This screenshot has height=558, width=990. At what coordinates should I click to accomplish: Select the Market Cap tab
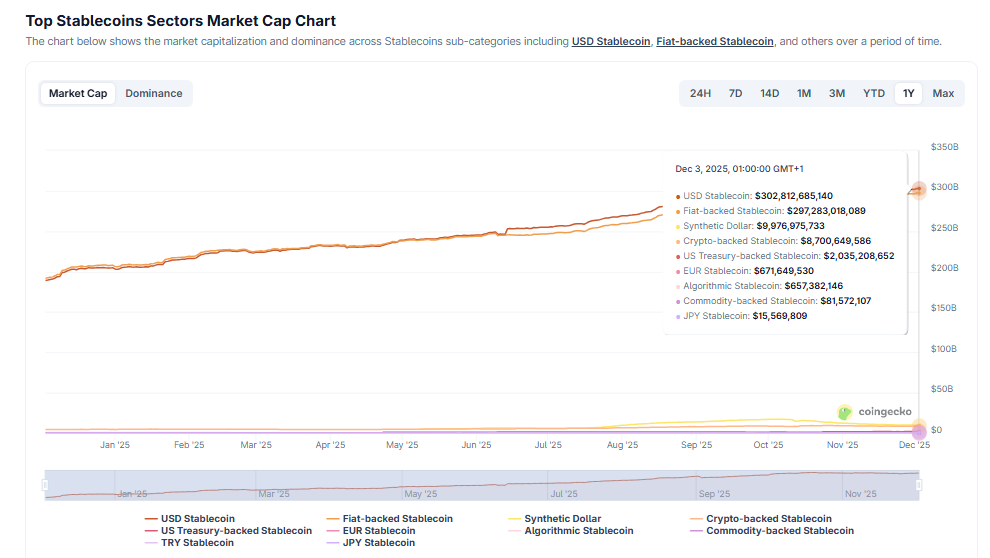click(78, 93)
